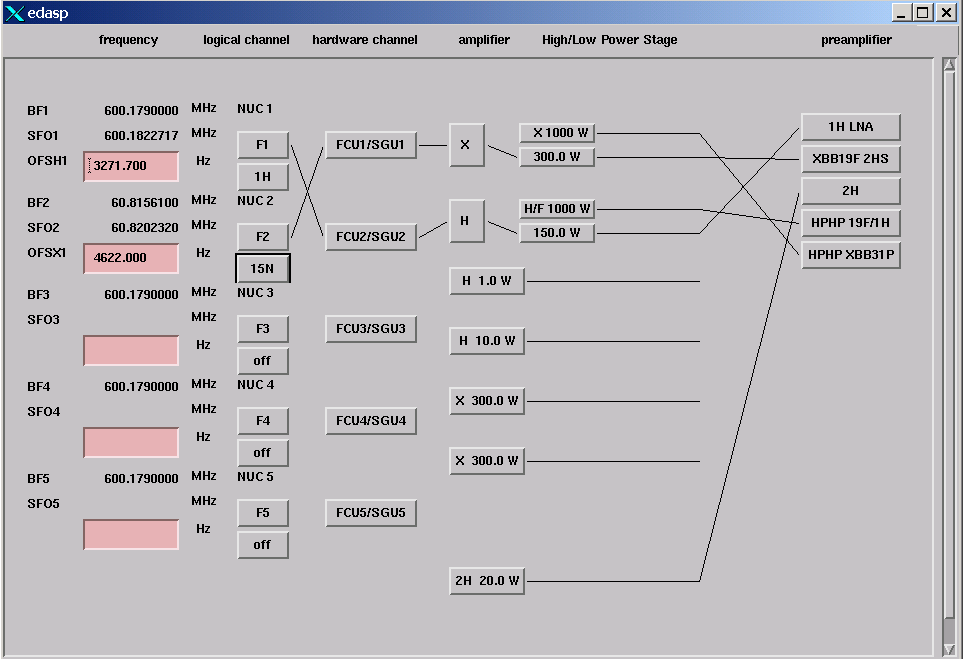Select the FCU2/SGU2 hardware channel

(370, 237)
